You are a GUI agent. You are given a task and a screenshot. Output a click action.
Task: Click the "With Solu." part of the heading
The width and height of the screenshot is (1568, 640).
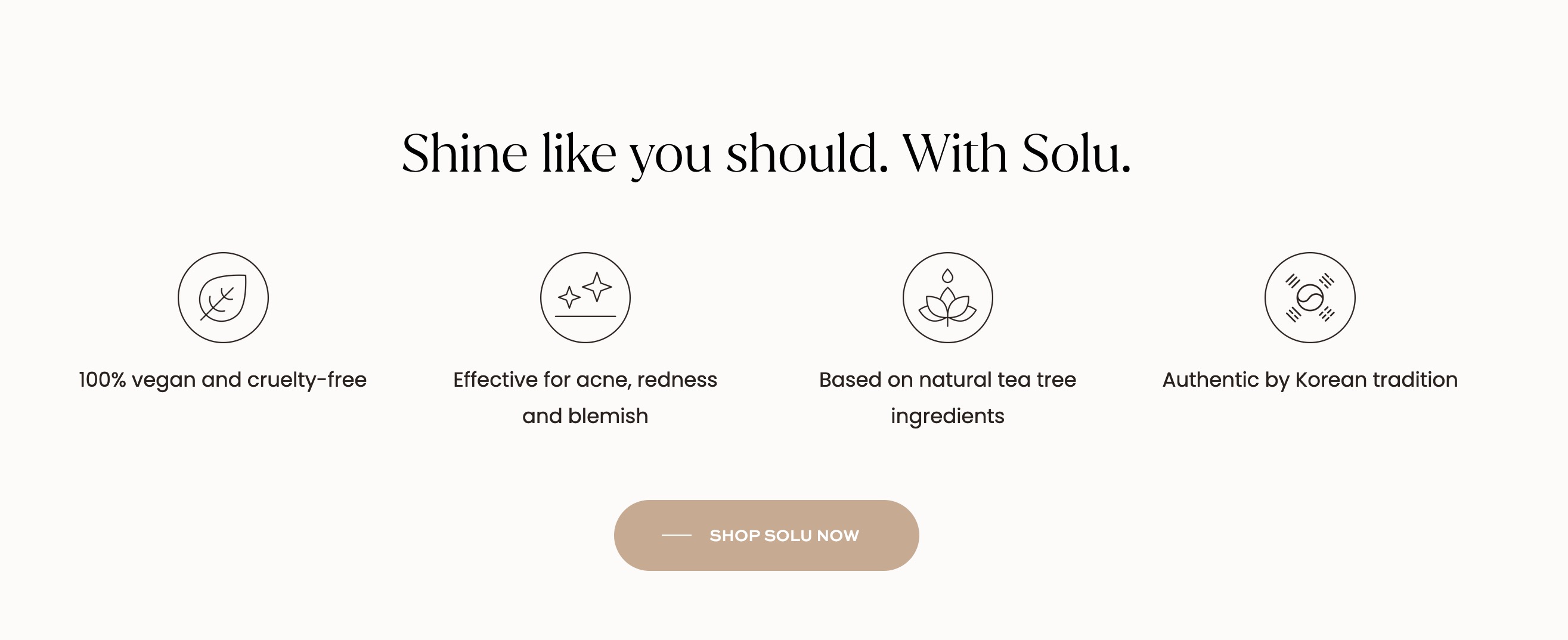1017,153
